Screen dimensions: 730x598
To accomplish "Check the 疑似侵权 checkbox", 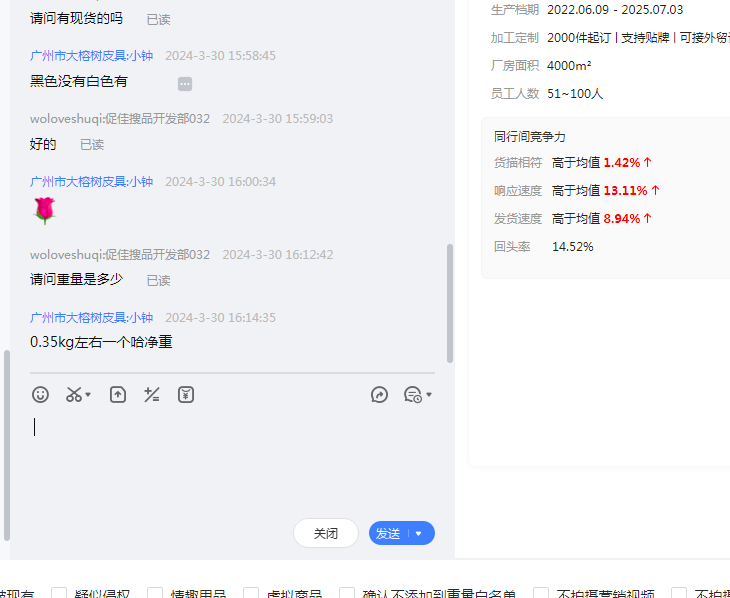I will click(x=59, y=594).
